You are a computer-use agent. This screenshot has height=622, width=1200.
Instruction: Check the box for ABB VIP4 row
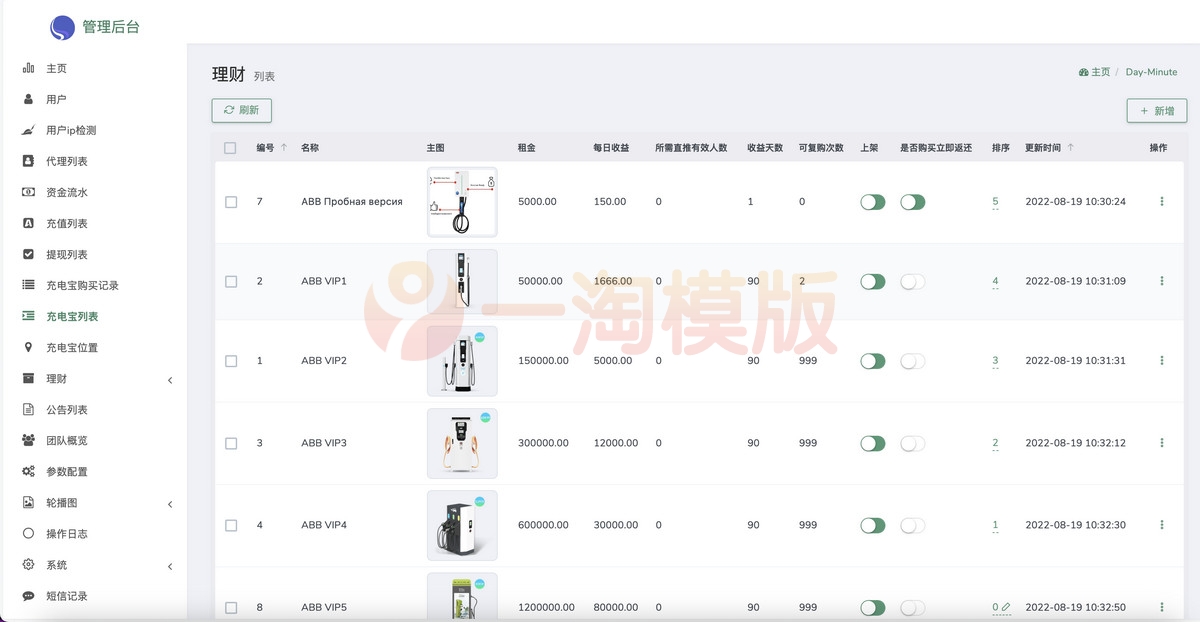tap(231, 525)
